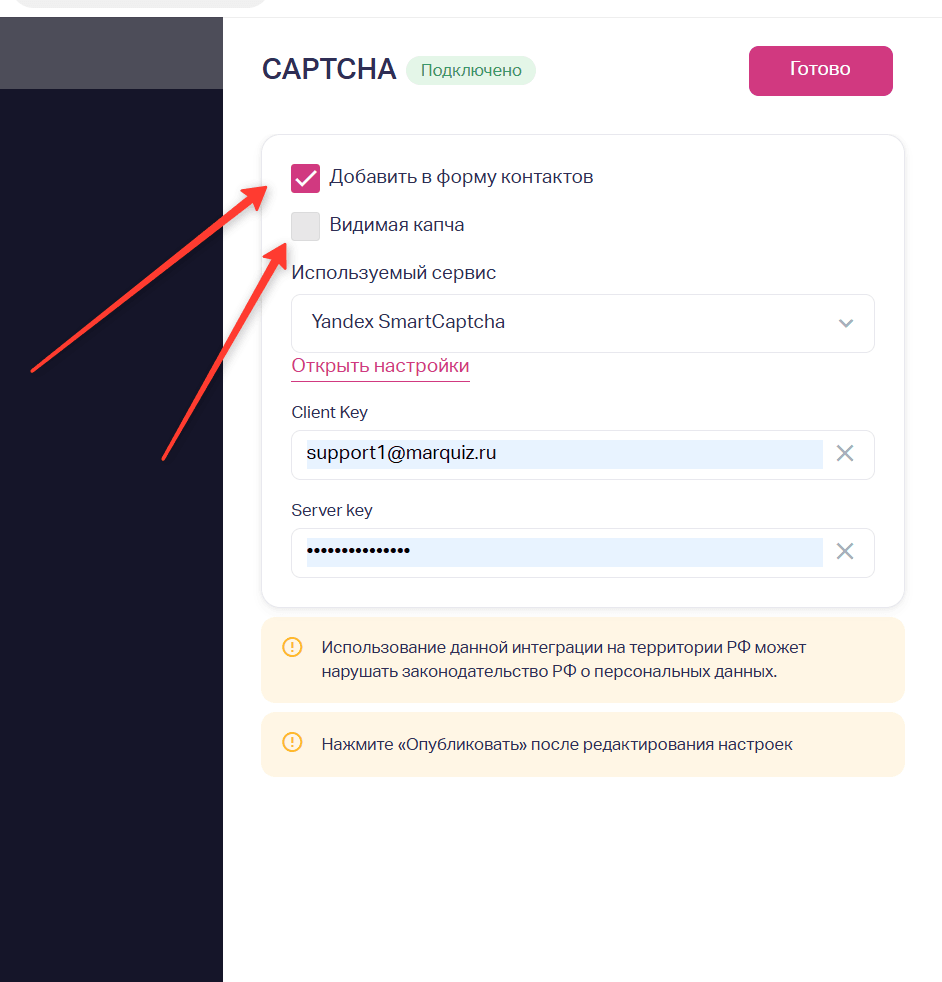Open the Yandex SmartCaptcha service dropdown
The image size is (942, 982).
pos(582,323)
